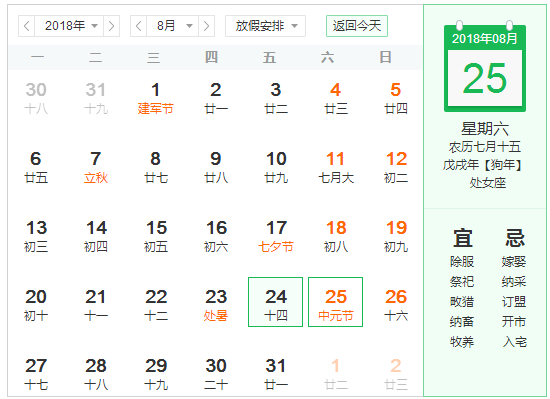Screen dimensions: 550x399
Task: Select August 13 初三
Action: tap(36, 236)
